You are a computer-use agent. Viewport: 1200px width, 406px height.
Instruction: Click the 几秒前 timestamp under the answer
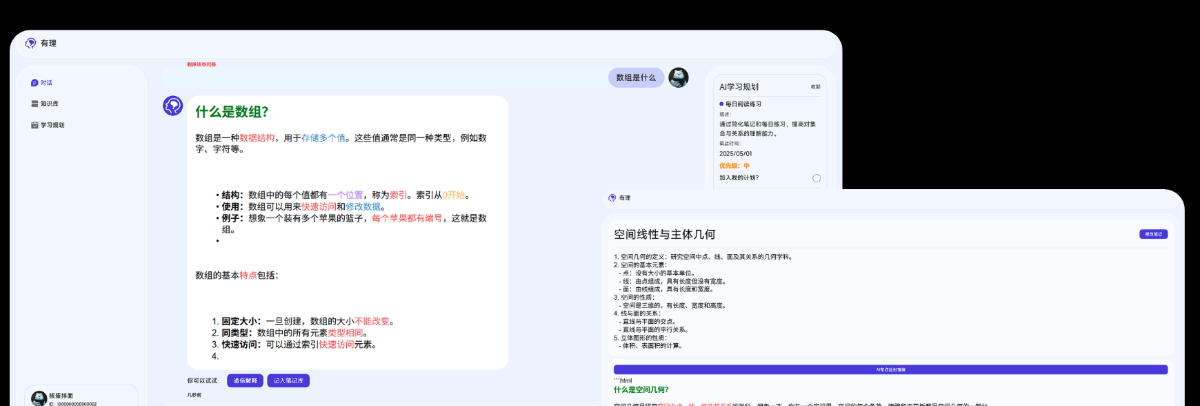click(194, 396)
